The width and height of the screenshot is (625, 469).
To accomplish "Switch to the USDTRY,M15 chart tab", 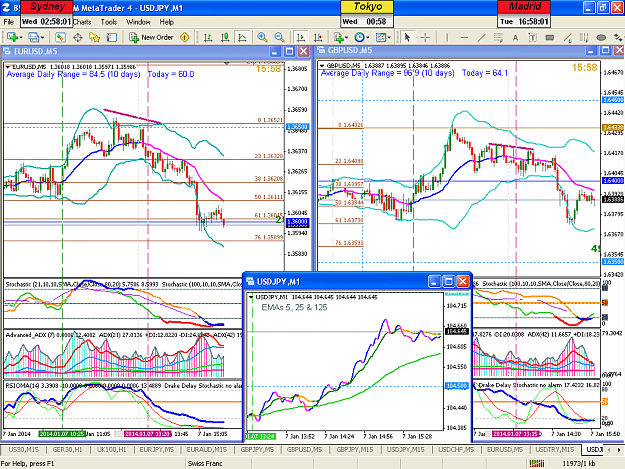I will 554,449.
